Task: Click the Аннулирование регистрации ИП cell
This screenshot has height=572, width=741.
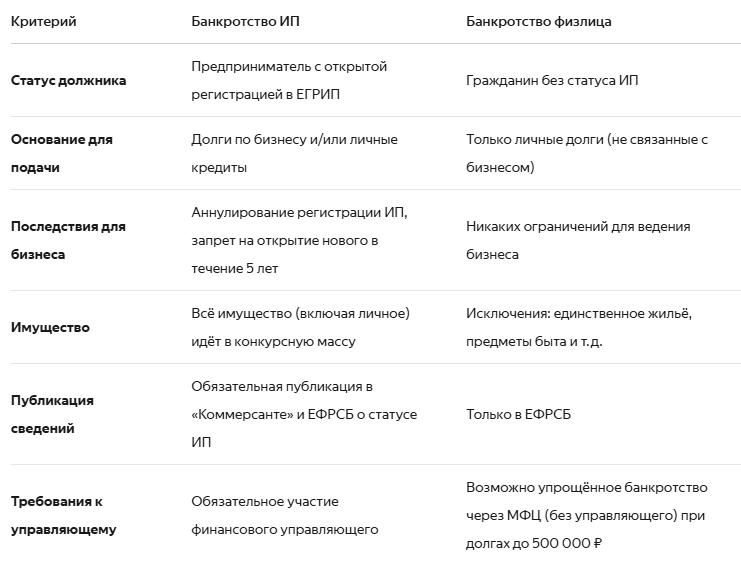Action: (299, 240)
